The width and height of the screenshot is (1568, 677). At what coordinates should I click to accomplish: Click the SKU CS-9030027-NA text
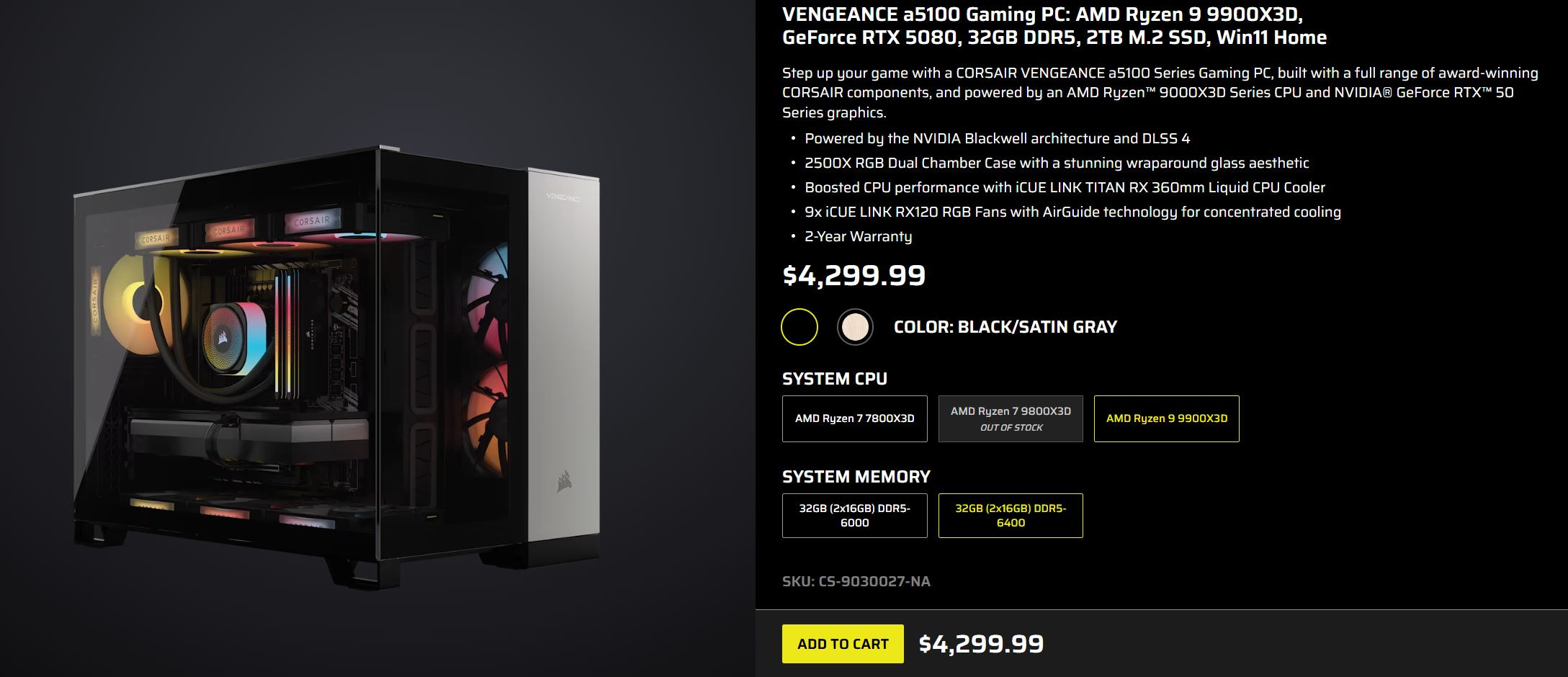point(856,582)
